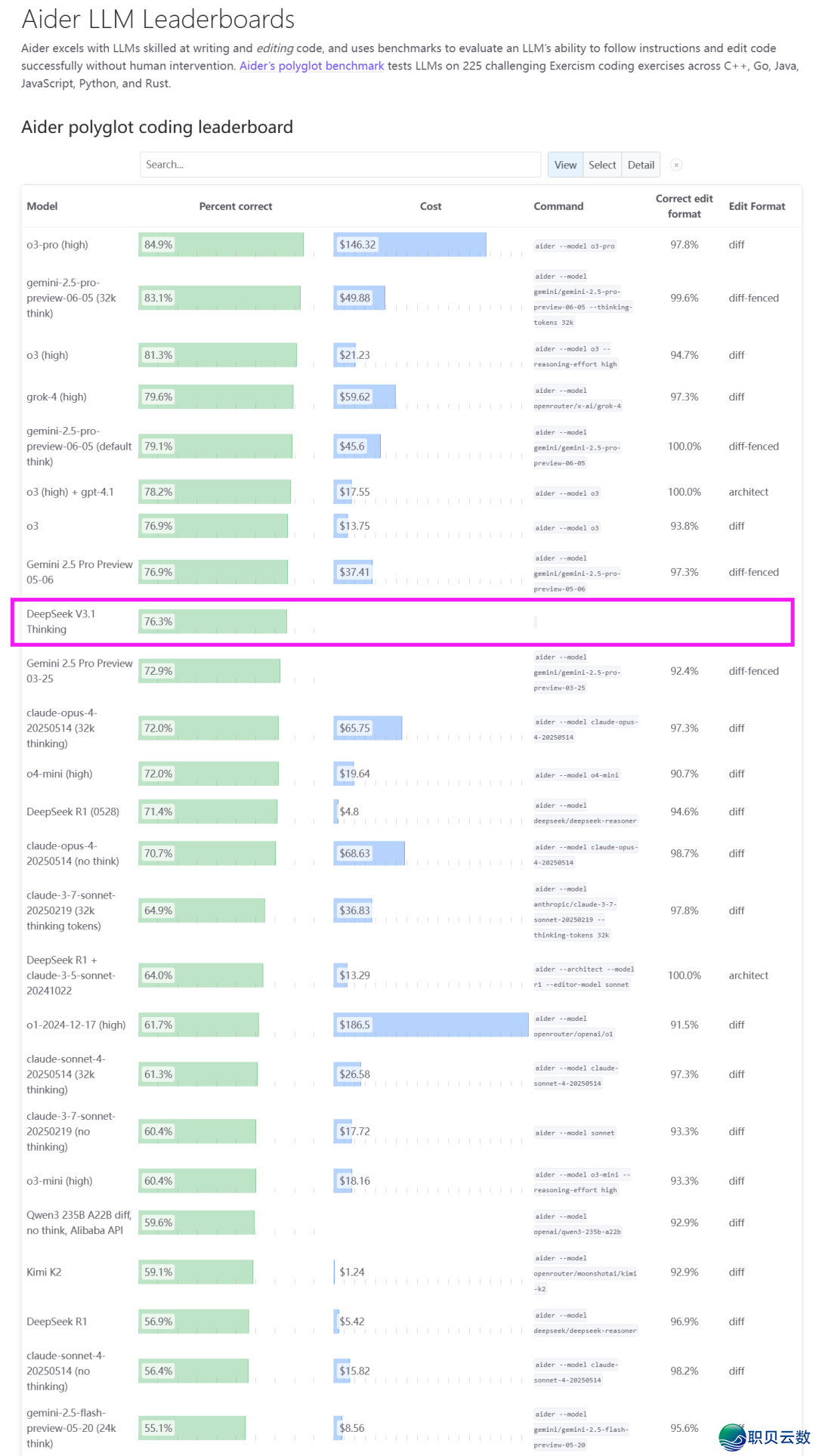This screenshot has width=816, height=1456.
Task: Click Correct edit format column header
Action: 684,206
